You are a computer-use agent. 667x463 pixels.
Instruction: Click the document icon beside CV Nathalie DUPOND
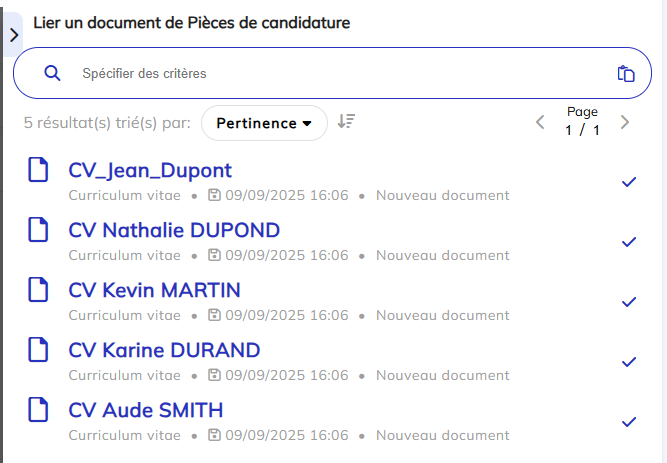pos(38,229)
